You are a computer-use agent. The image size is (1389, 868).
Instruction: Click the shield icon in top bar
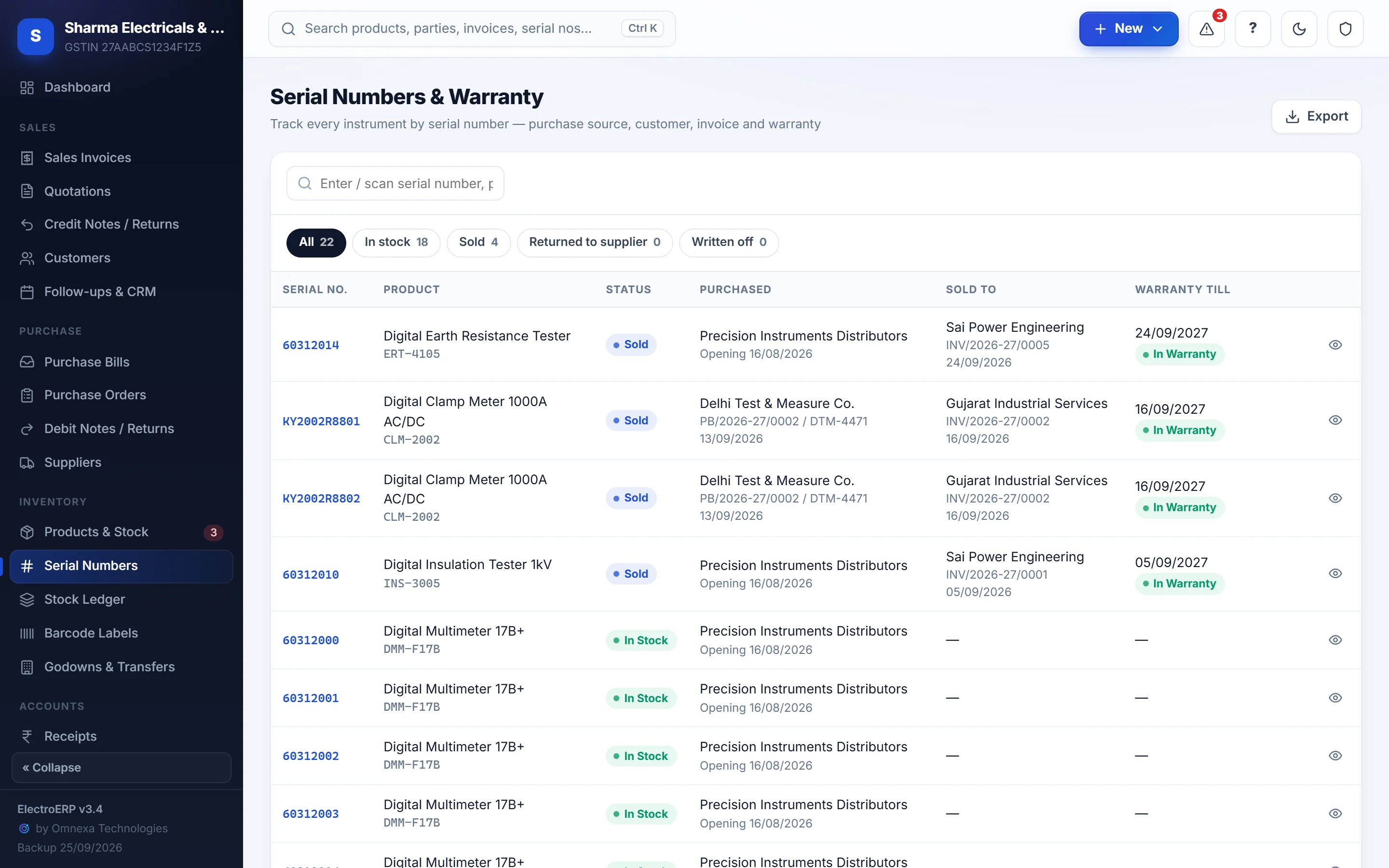[1346, 29]
